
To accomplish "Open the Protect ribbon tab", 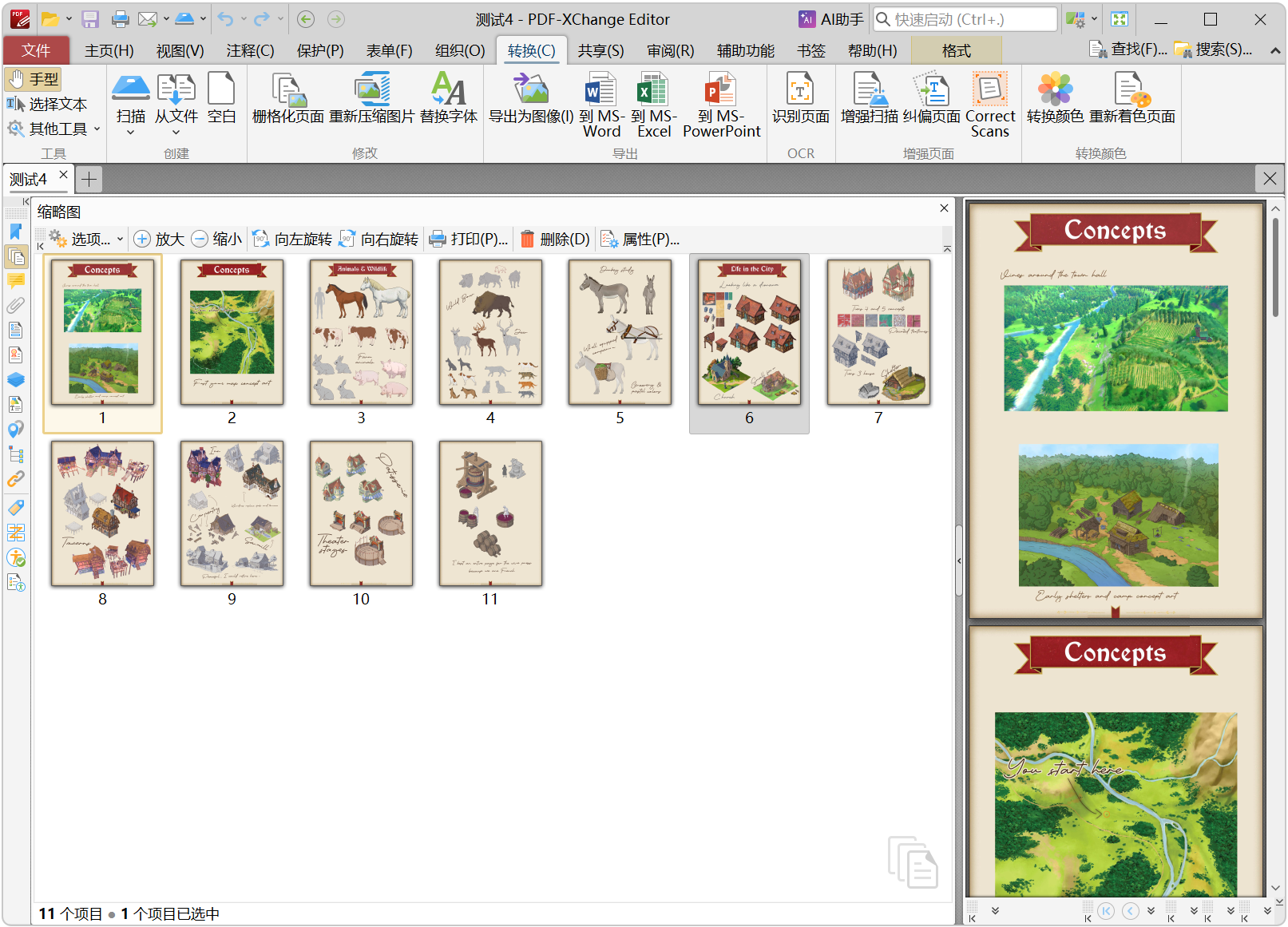I will pos(320,50).
